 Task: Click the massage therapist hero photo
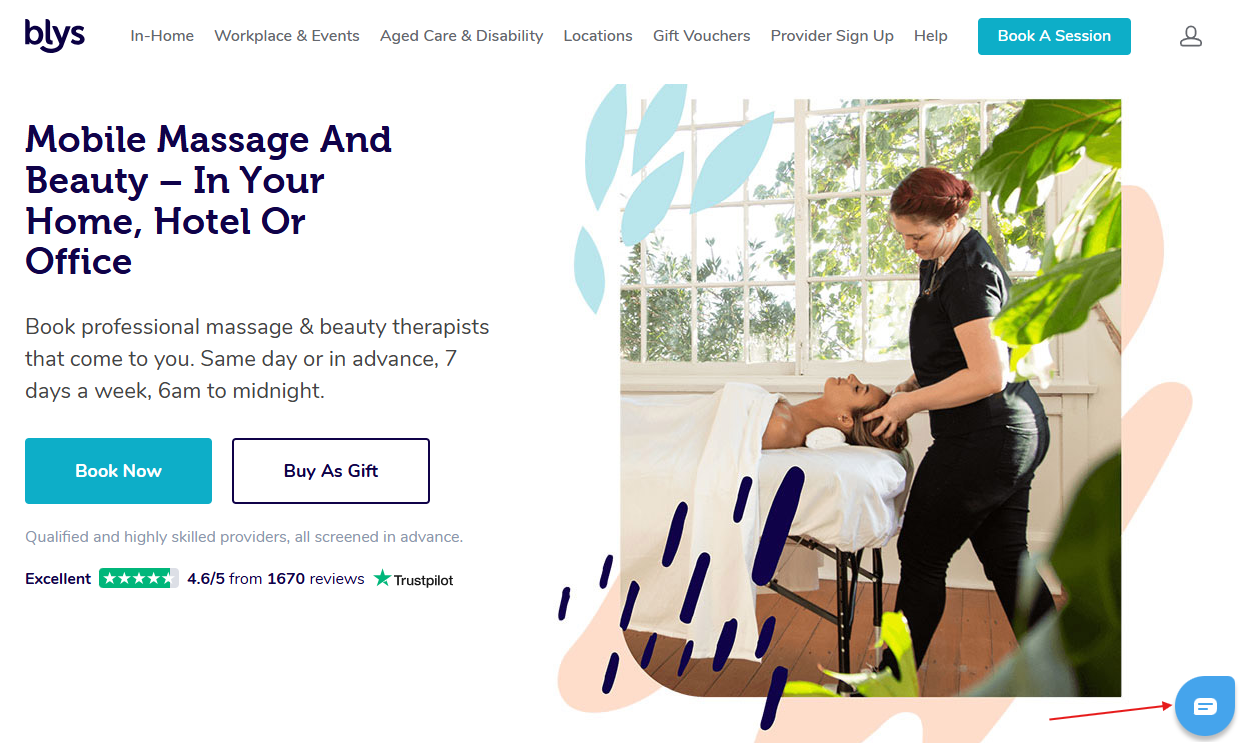[870, 397]
